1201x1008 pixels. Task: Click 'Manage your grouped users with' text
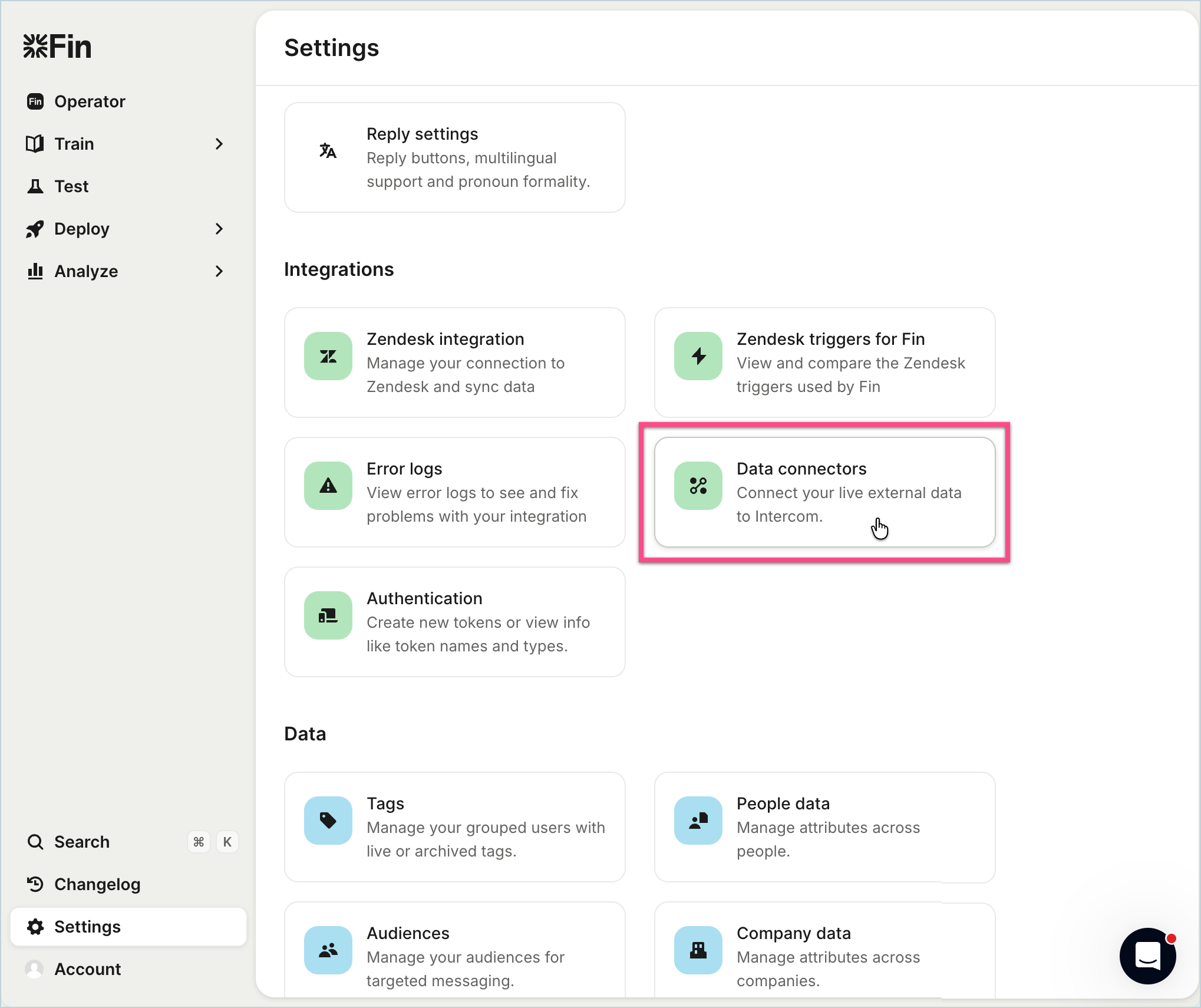[x=486, y=828]
